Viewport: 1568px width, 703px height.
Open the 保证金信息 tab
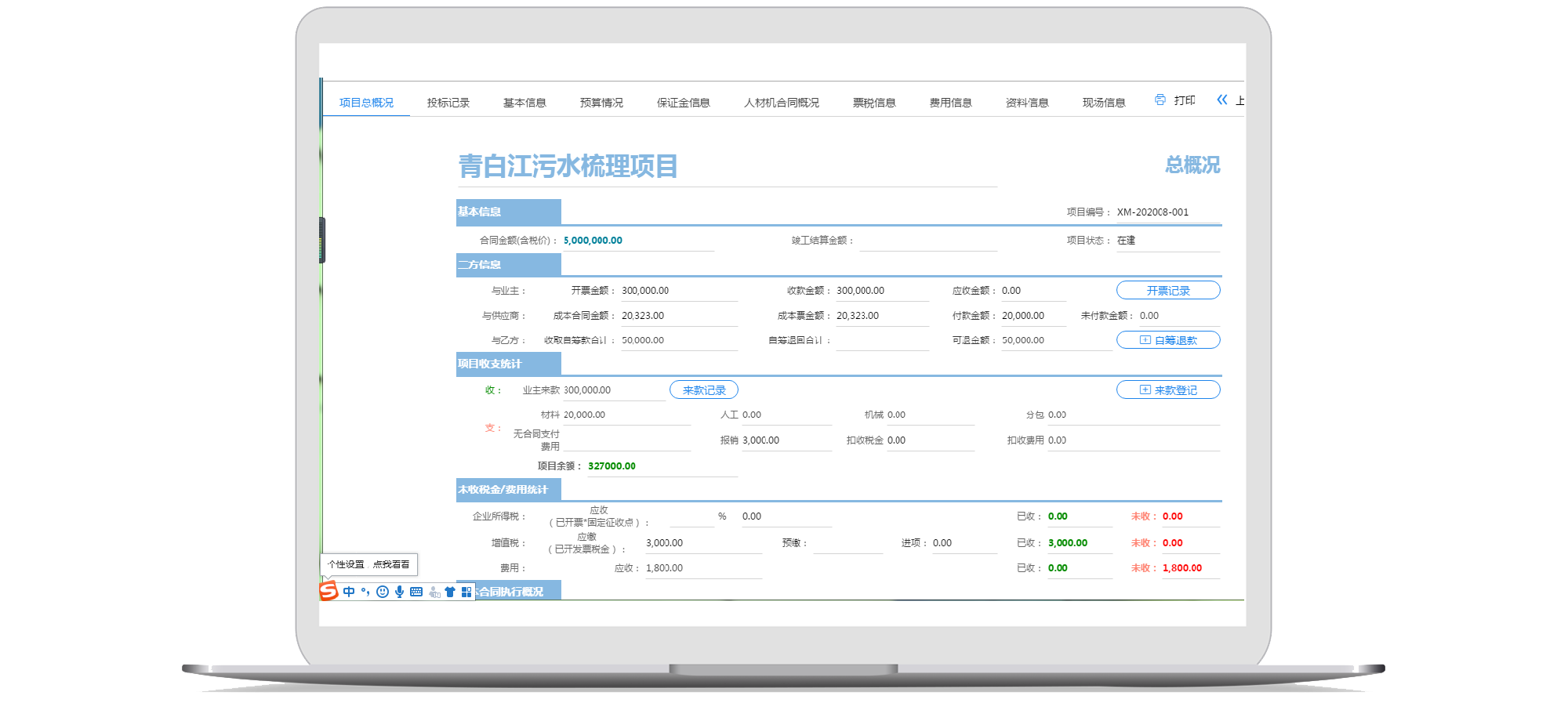(683, 103)
